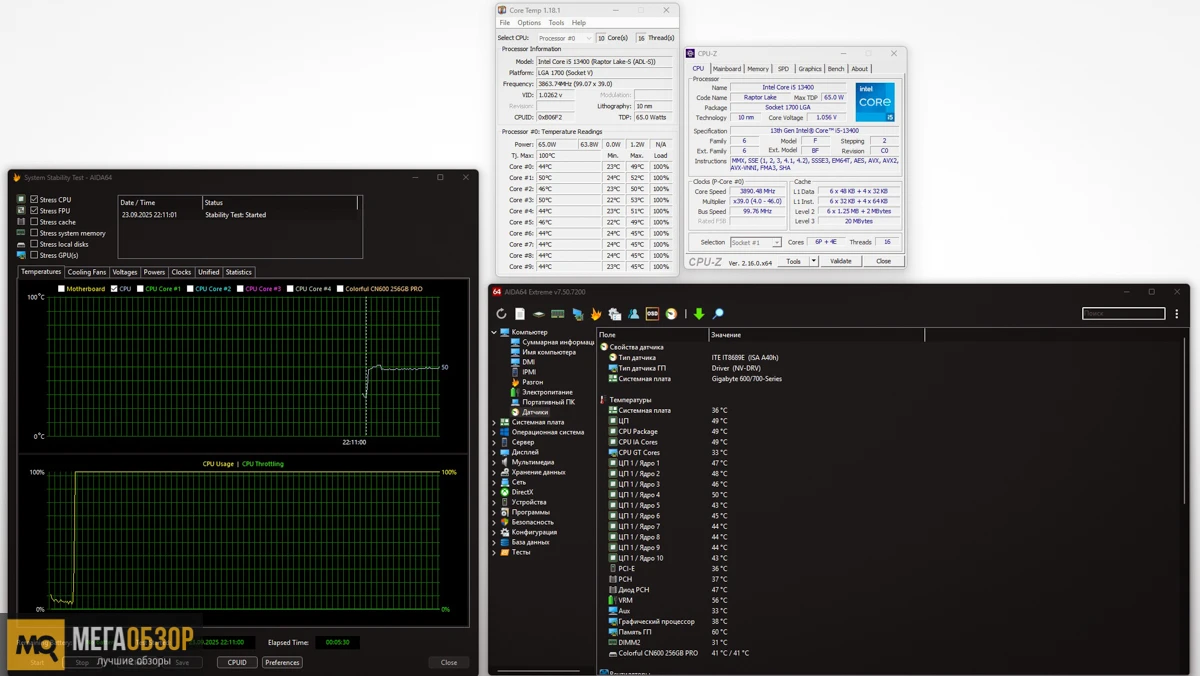The image size is (1200, 676).
Task: Click the Preferences button in stability test
Action: [x=282, y=662]
